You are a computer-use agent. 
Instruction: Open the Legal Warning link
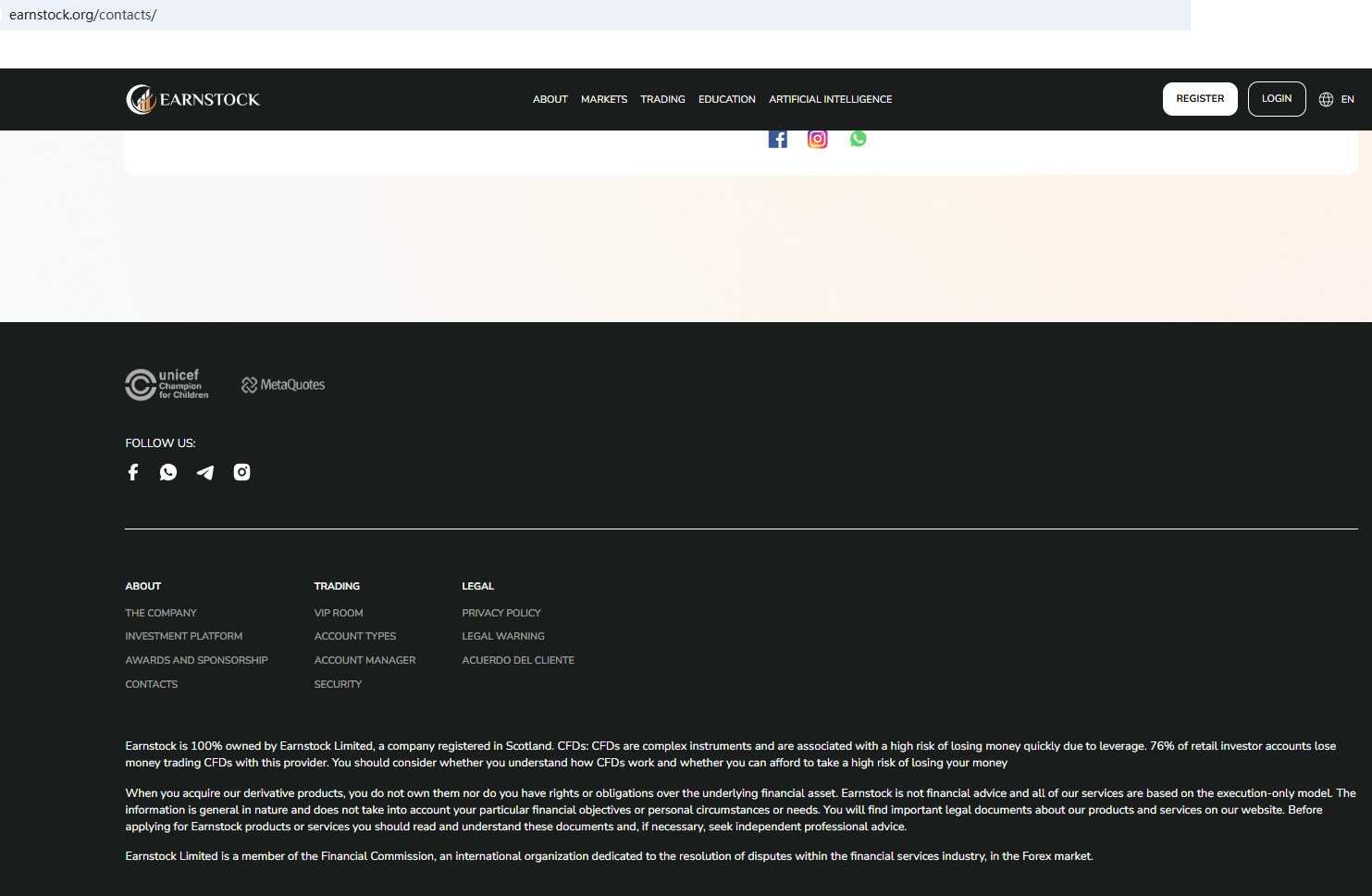click(503, 636)
